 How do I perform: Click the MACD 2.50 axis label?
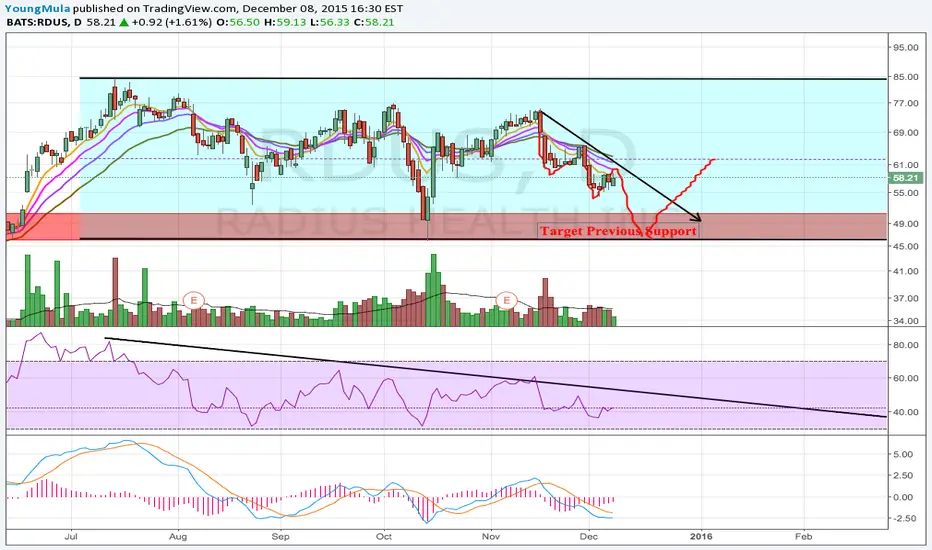click(903, 476)
